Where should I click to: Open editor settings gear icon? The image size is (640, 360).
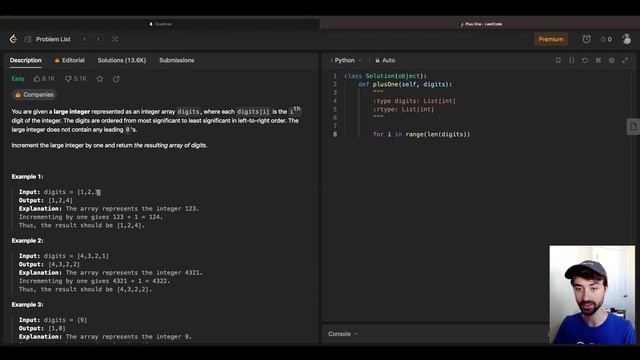611,60
